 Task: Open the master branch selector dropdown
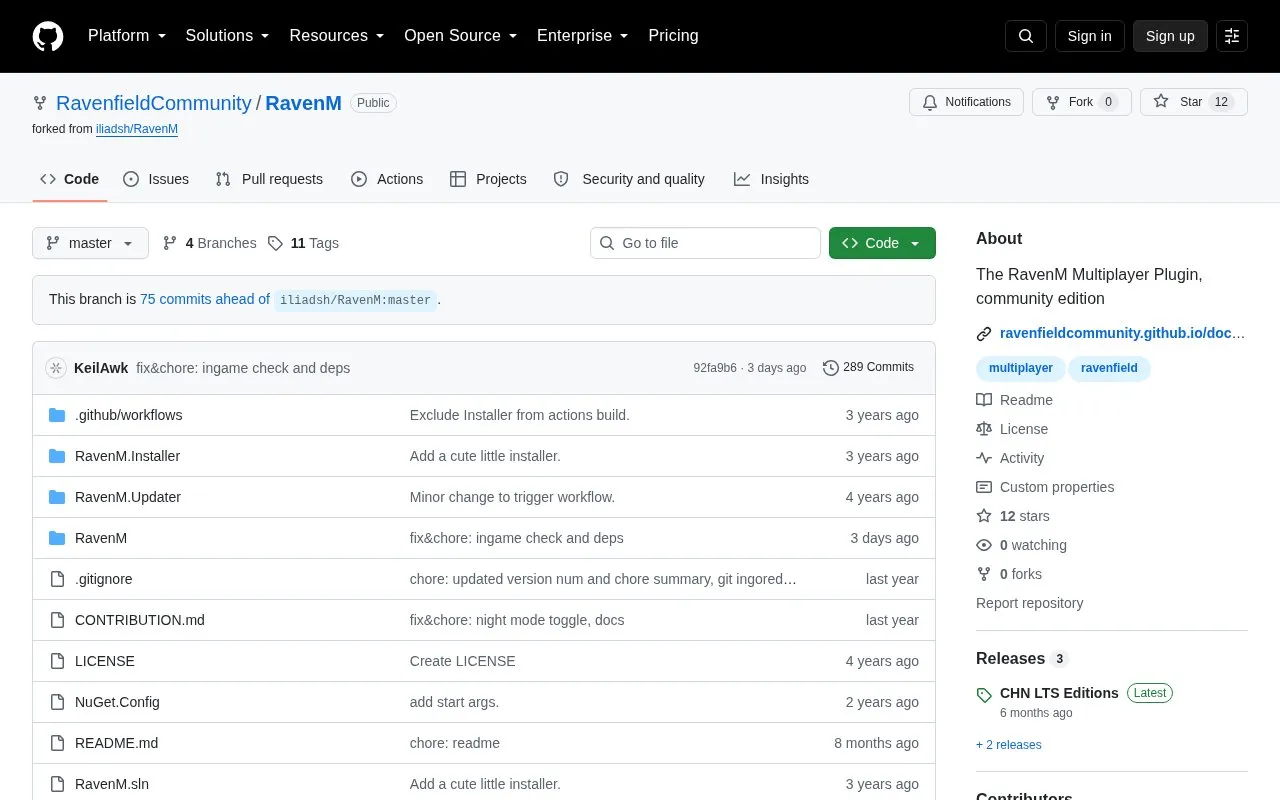(x=90, y=243)
